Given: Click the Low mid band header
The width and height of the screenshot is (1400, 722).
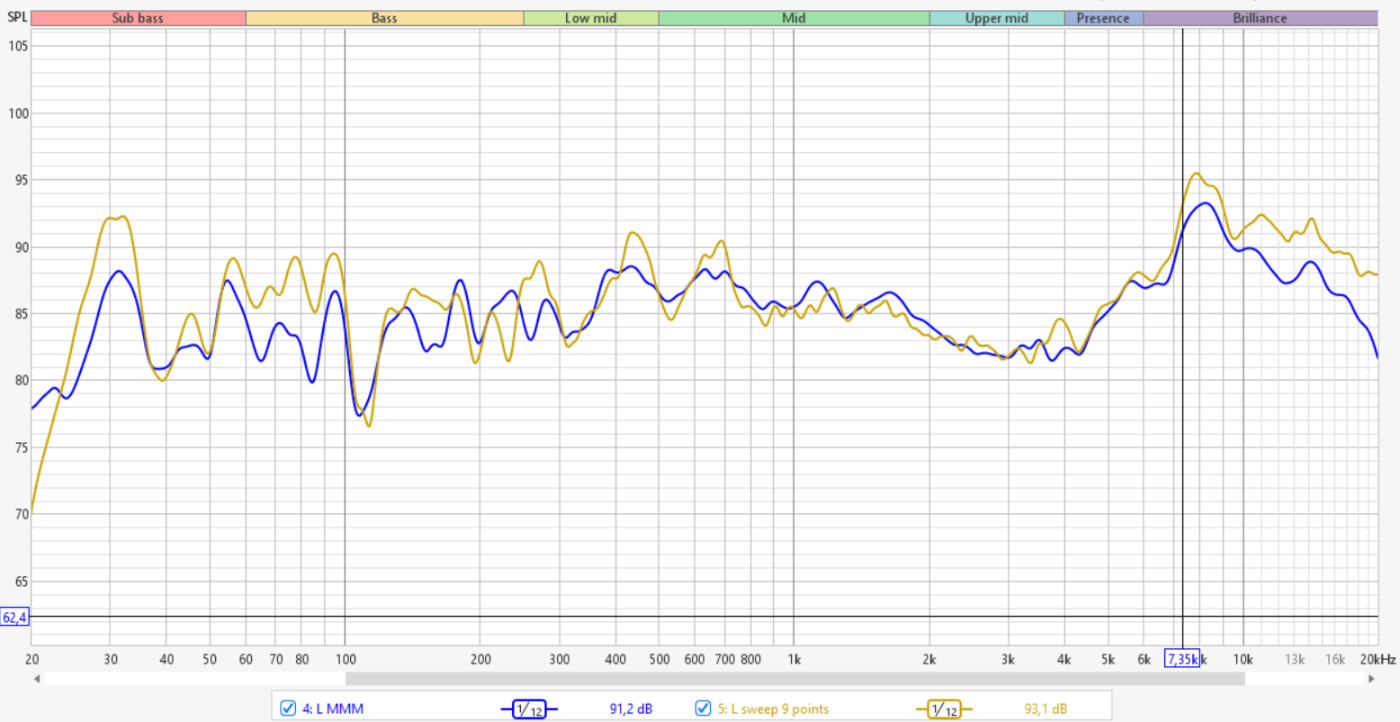Looking at the screenshot, I should 590,18.
